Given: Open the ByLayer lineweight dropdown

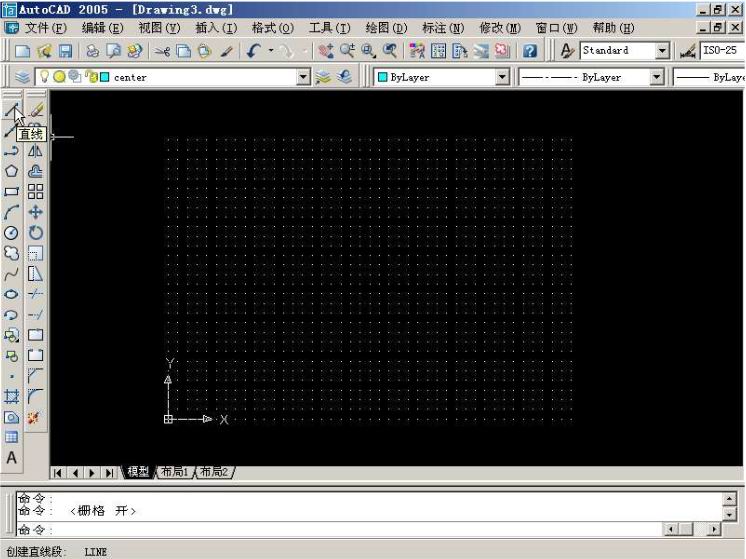Looking at the screenshot, I should [709, 77].
